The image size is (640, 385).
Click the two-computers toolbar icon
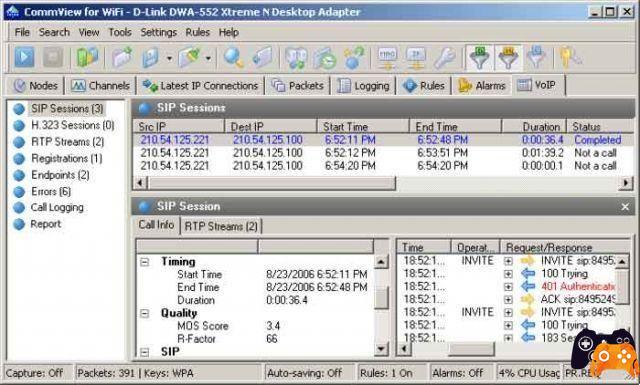296,58
